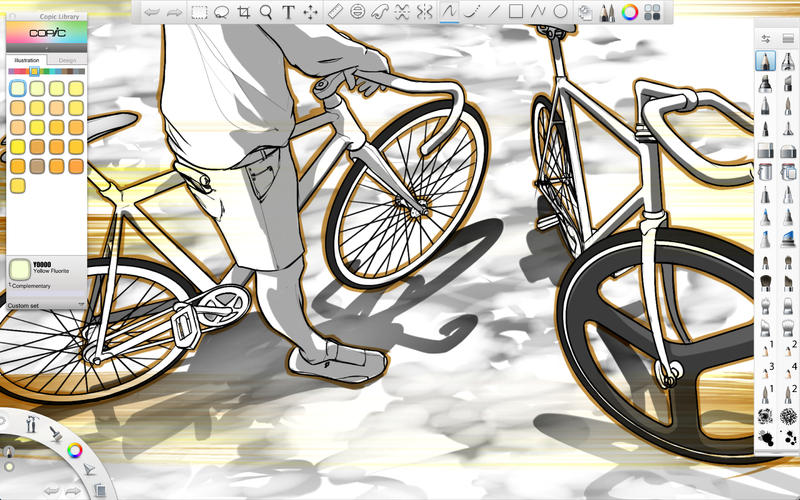Switch to the Illustration tab

(x=26, y=60)
